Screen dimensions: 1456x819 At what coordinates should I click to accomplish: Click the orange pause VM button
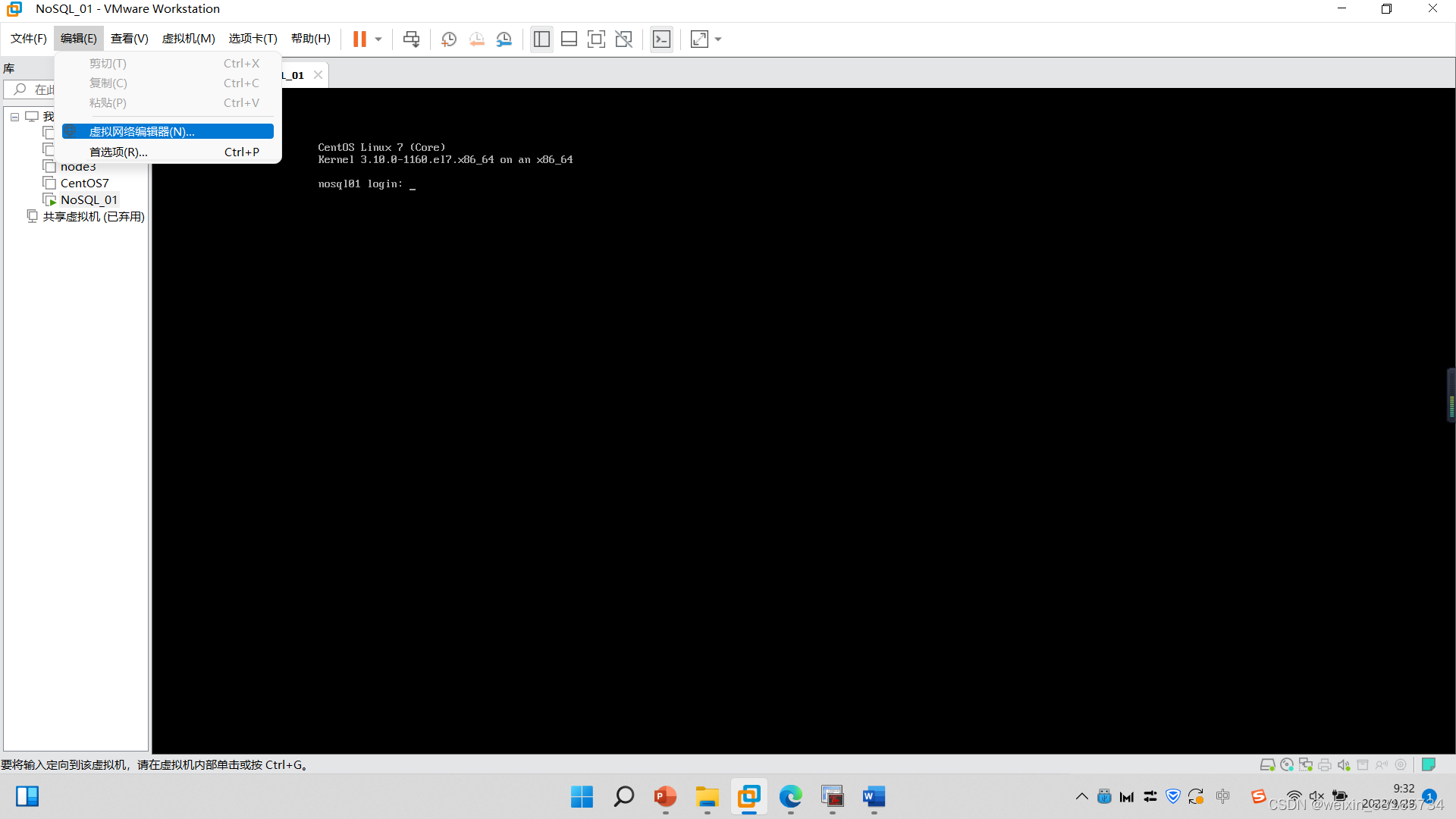(x=359, y=39)
